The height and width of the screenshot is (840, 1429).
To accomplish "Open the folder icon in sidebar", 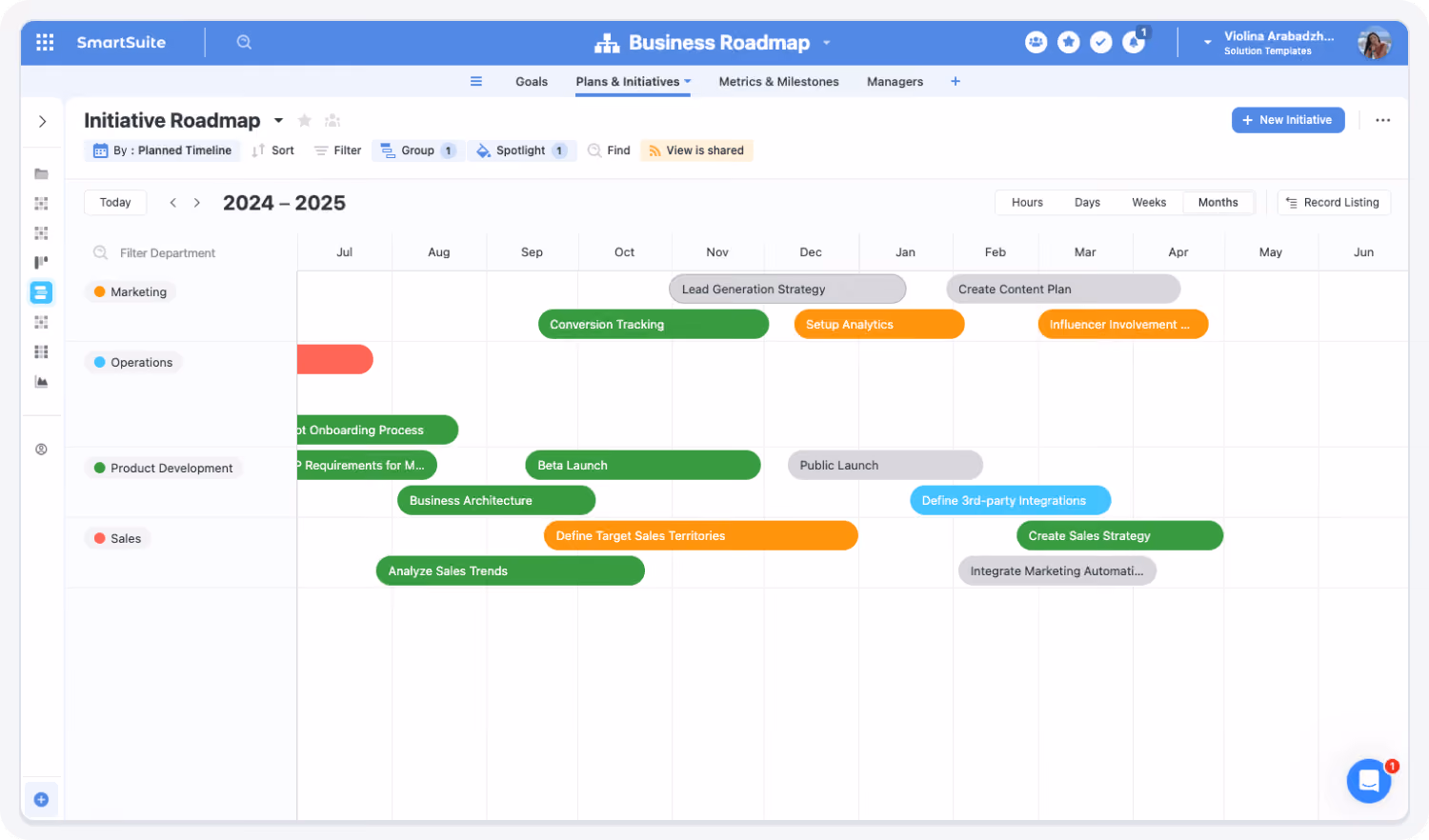I will (x=41, y=173).
